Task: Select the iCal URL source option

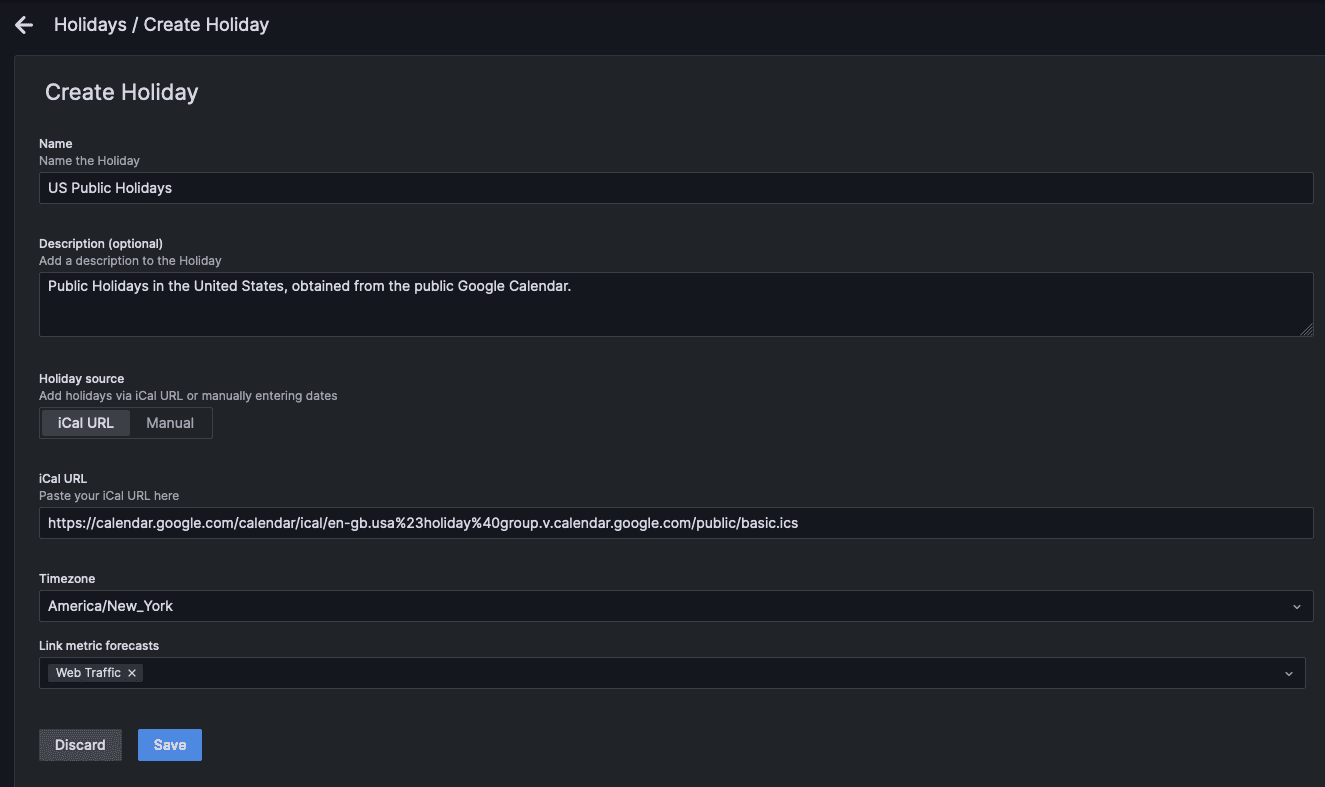Action: [x=85, y=422]
